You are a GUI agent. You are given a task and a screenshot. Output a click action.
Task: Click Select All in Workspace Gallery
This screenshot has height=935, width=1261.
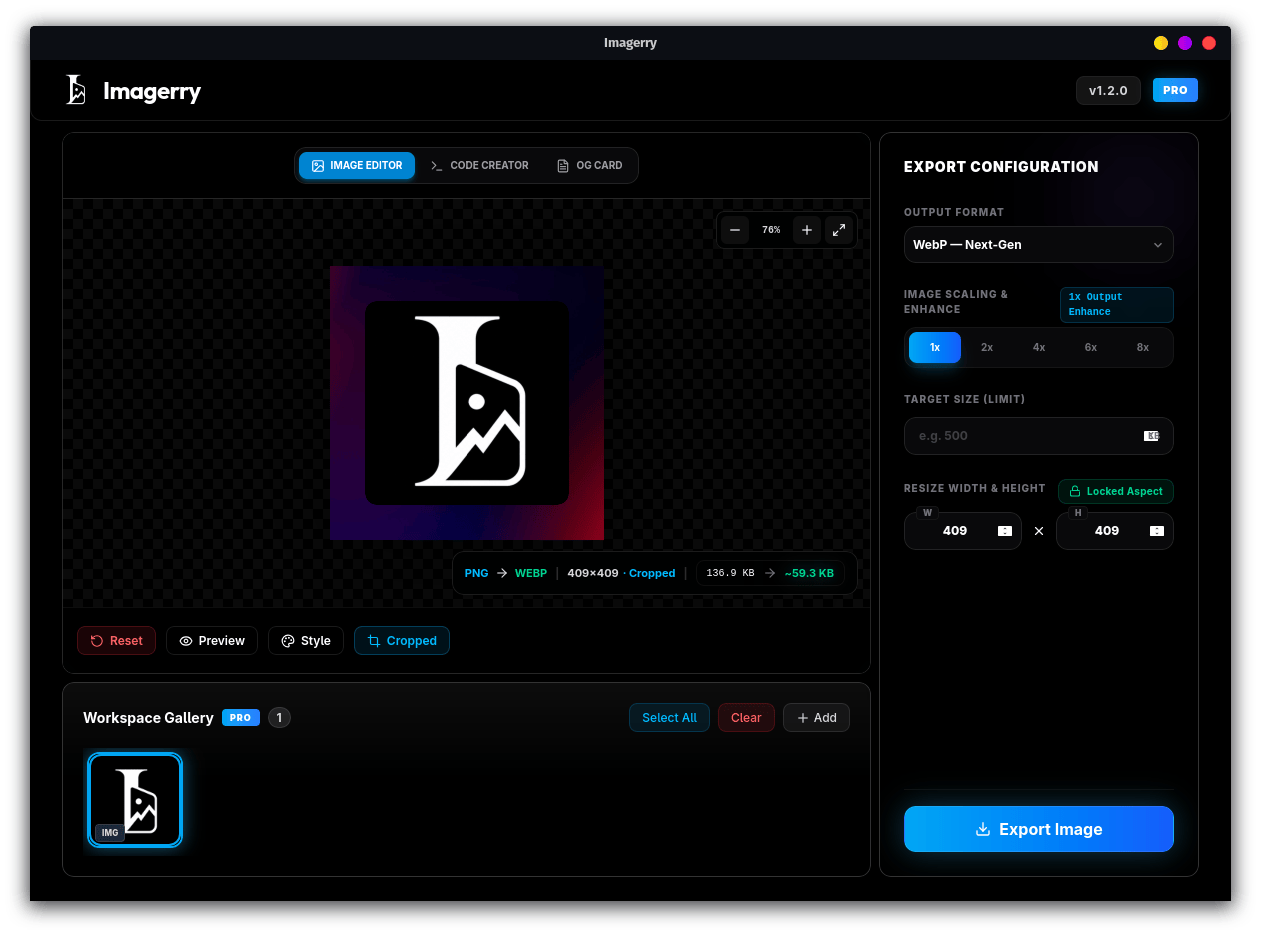coord(669,718)
